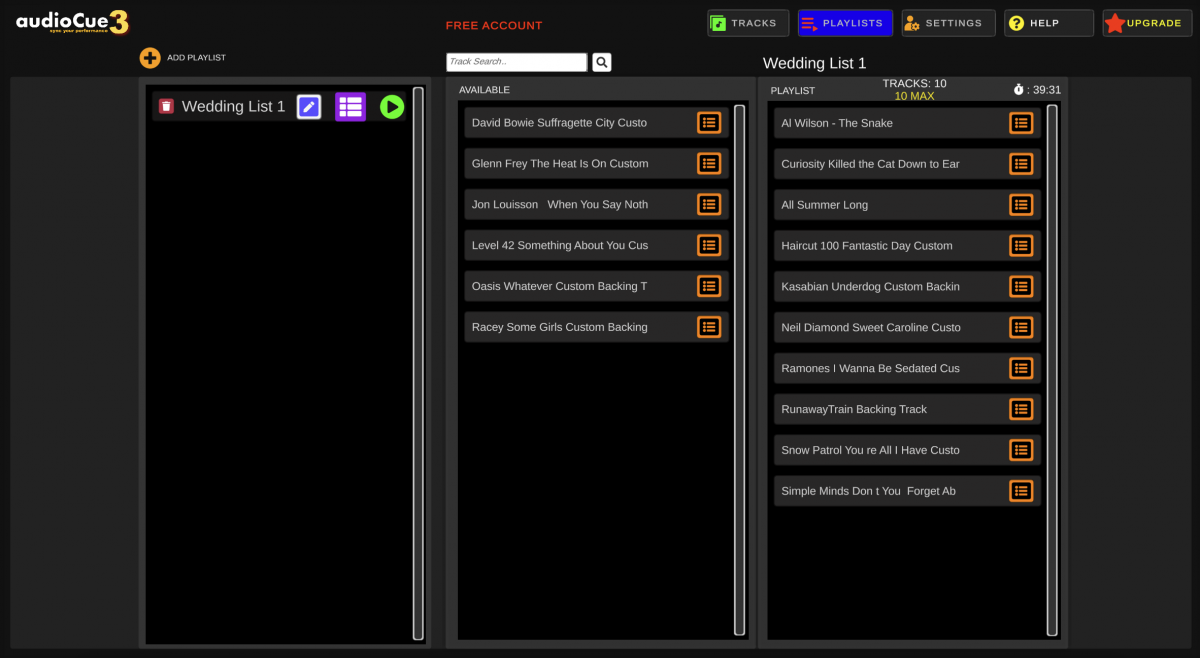Edit Wedding List 1 pencil icon
Screen dimensions: 1200x658
point(309,106)
